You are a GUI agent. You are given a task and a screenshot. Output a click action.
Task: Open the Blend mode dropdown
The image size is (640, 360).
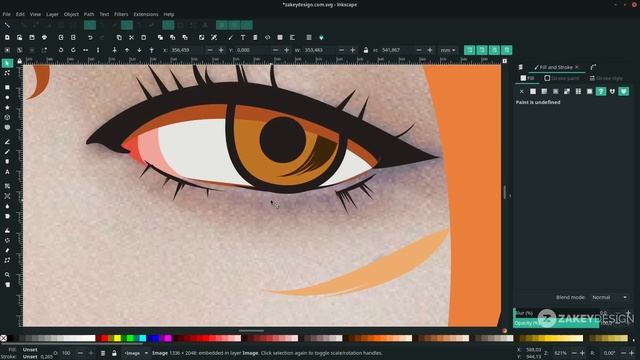tap(609, 298)
